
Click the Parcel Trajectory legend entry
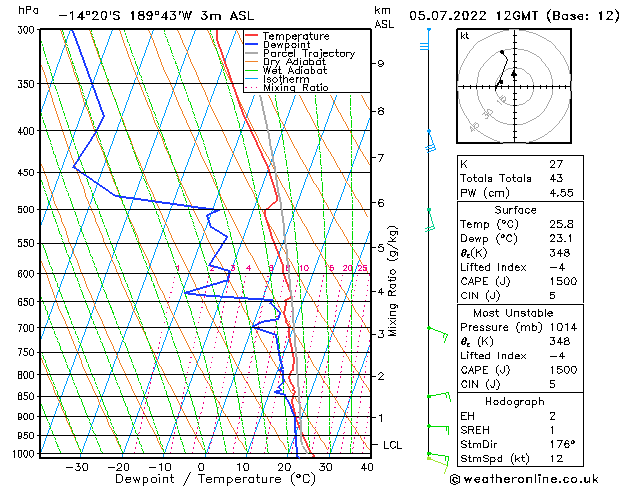coord(300,53)
